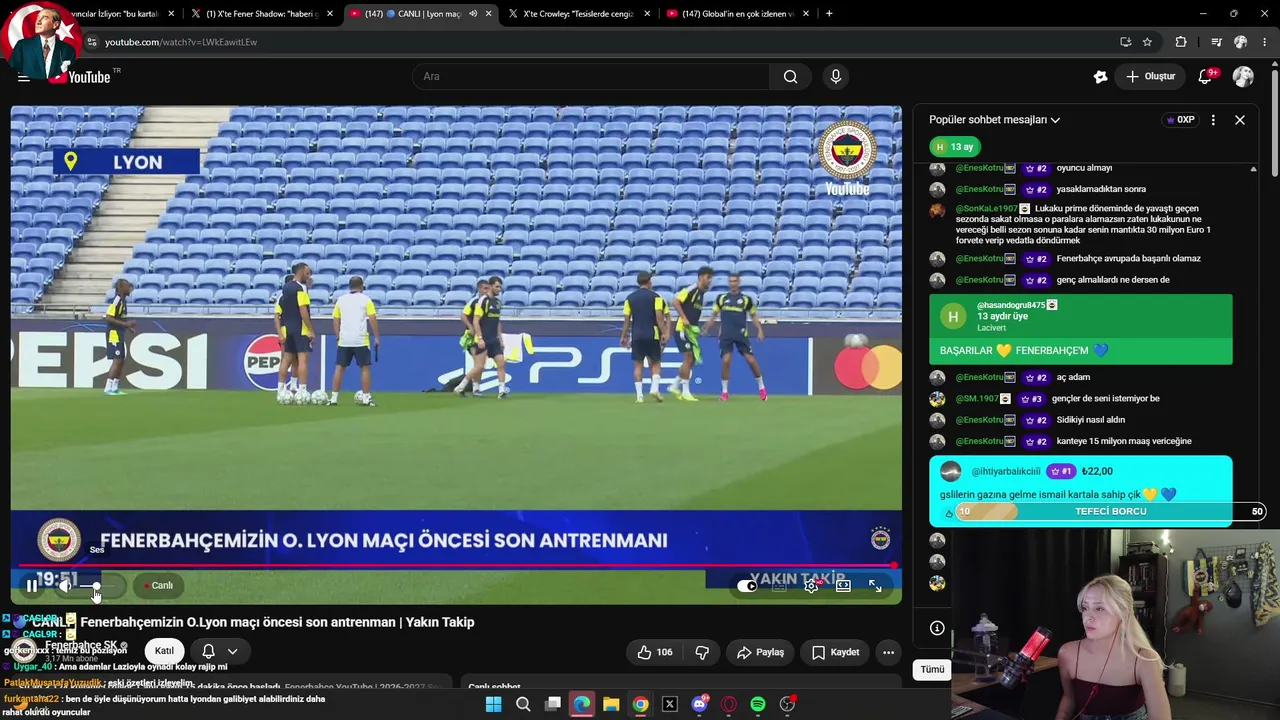This screenshot has width=1280, height=720.
Task: Dislike the video
Action: pyautogui.click(x=702, y=652)
